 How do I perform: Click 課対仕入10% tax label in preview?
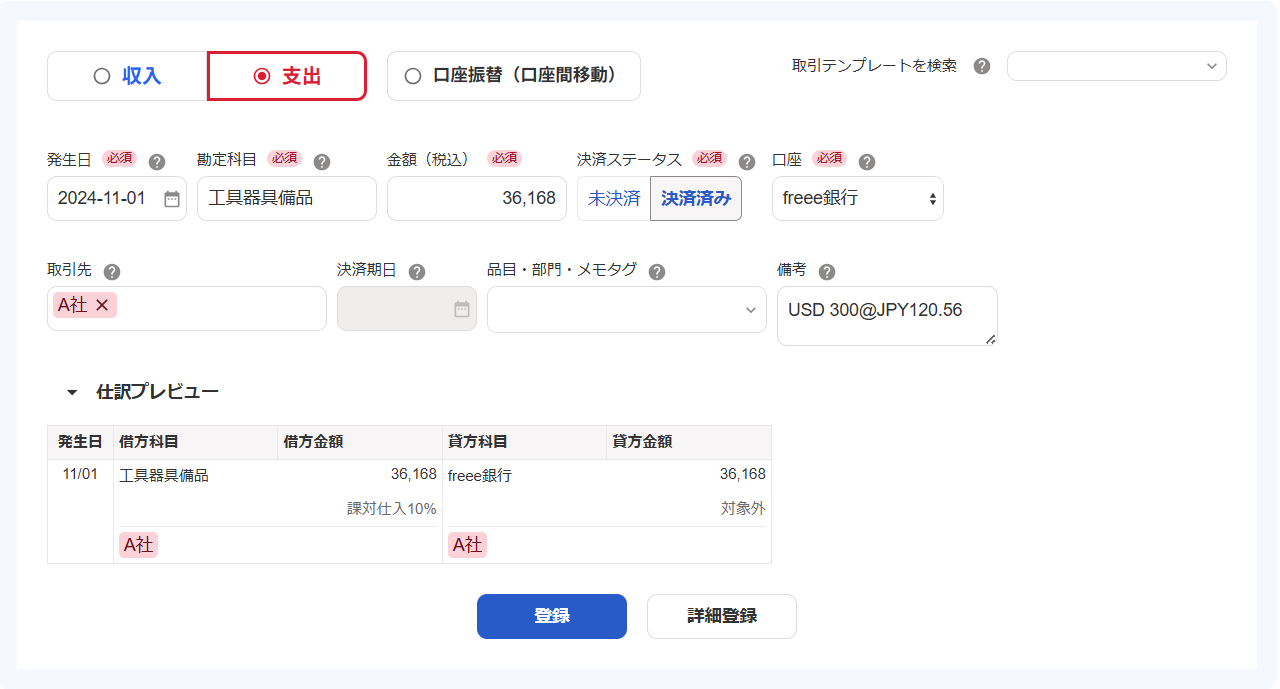(392, 509)
